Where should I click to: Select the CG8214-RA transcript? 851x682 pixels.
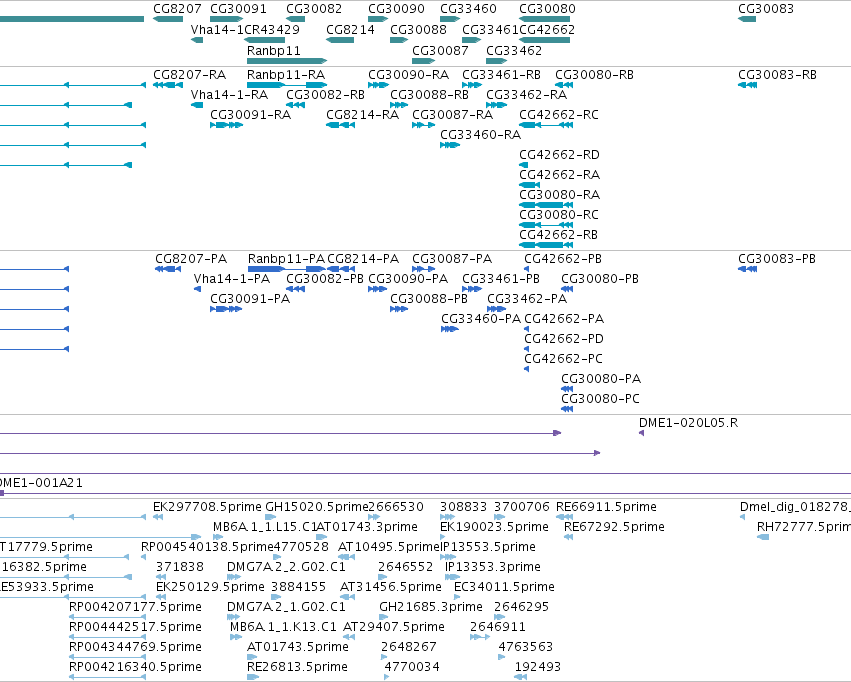click(x=340, y=125)
